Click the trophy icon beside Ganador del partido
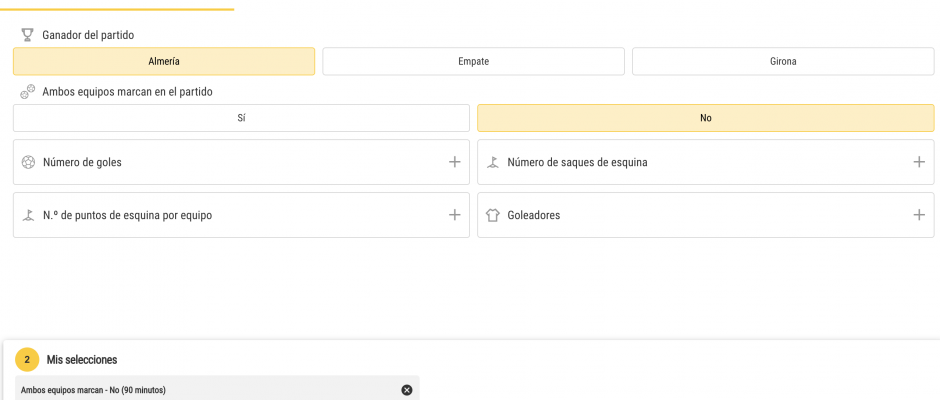Screen dimensions: 940x400 click(x=27, y=35)
